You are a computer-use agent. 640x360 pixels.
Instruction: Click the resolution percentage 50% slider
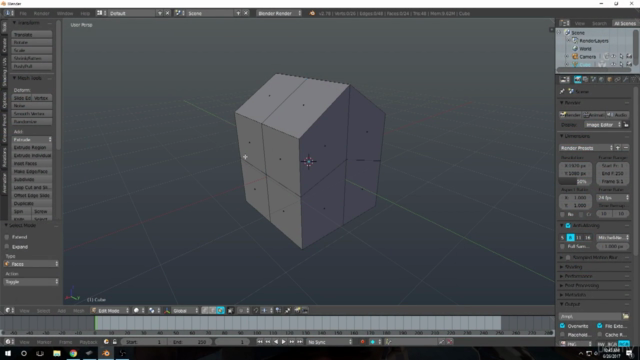tap(575, 181)
